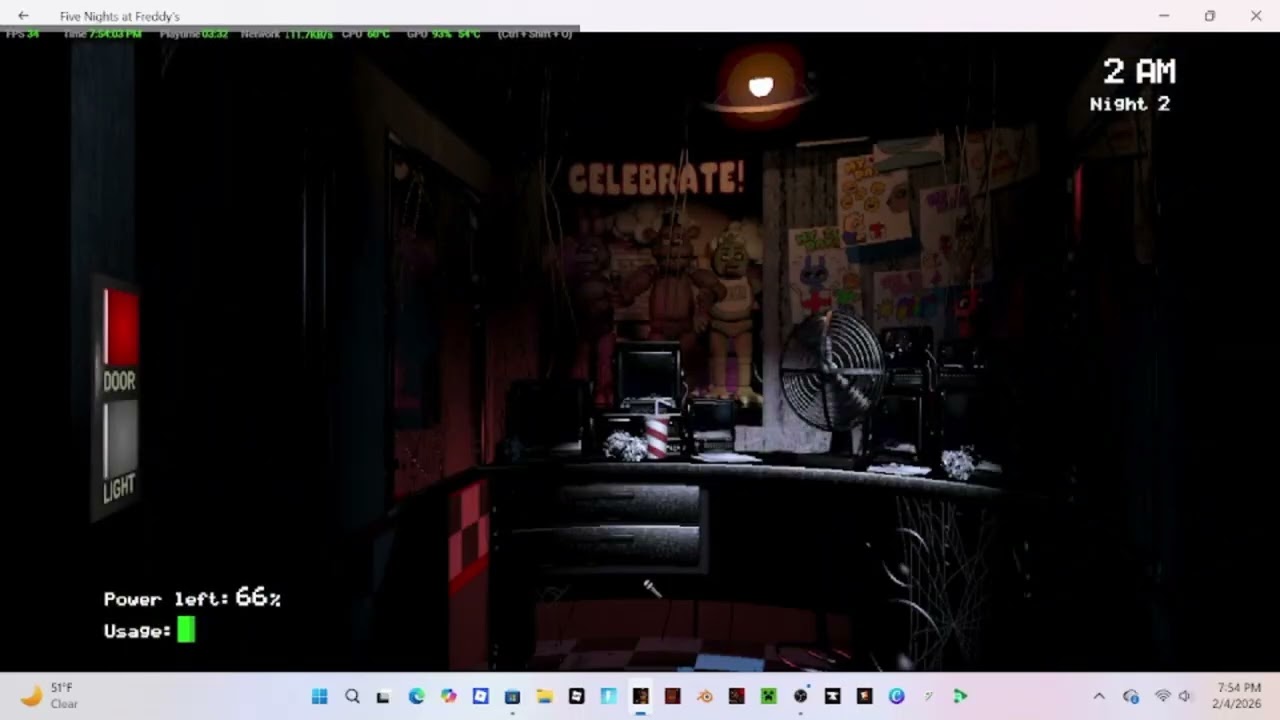The height and width of the screenshot is (720, 1280).
Task: Open the green play-arrow taskbar app
Action: [960, 696]
